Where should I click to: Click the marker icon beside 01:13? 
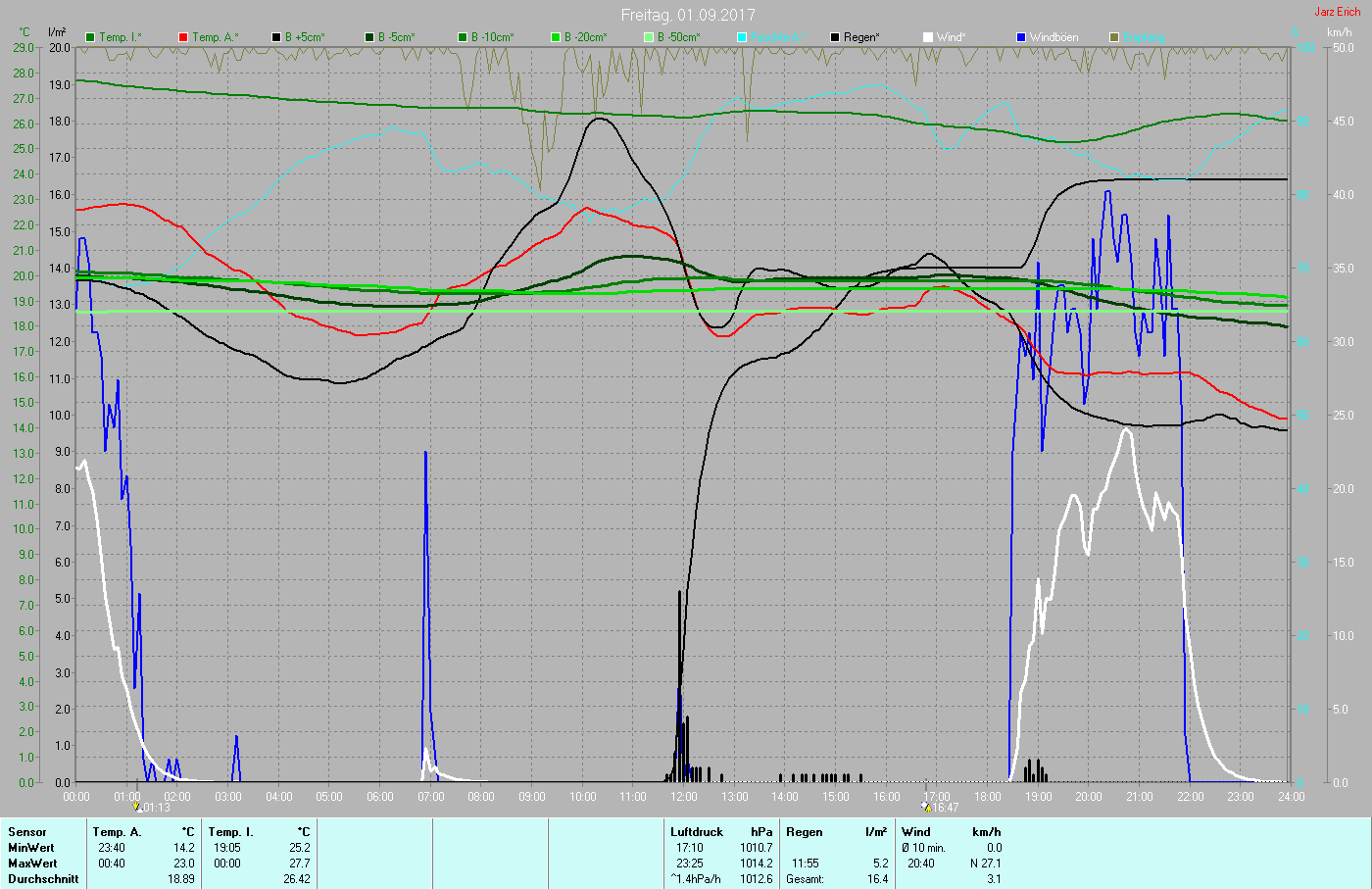pos(137,808)
